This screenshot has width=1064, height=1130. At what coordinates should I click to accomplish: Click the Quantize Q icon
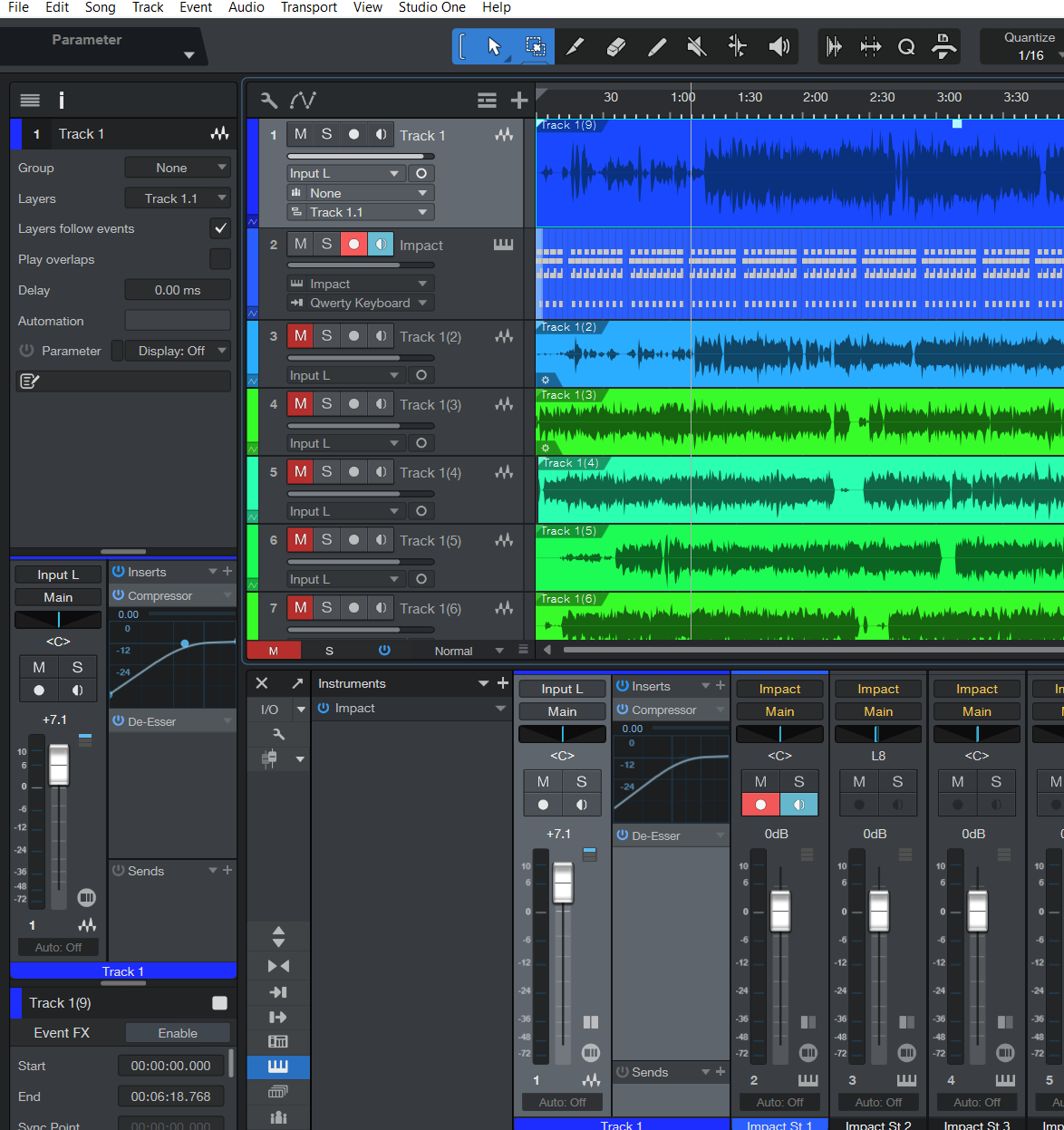click(x=906, y=47)
